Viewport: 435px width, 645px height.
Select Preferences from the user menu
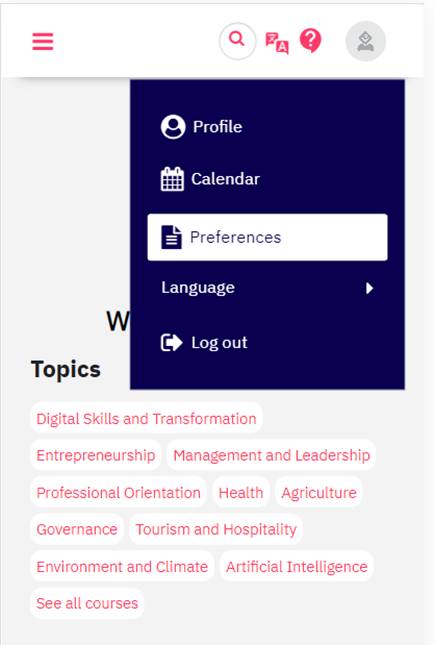pos(268,237)
